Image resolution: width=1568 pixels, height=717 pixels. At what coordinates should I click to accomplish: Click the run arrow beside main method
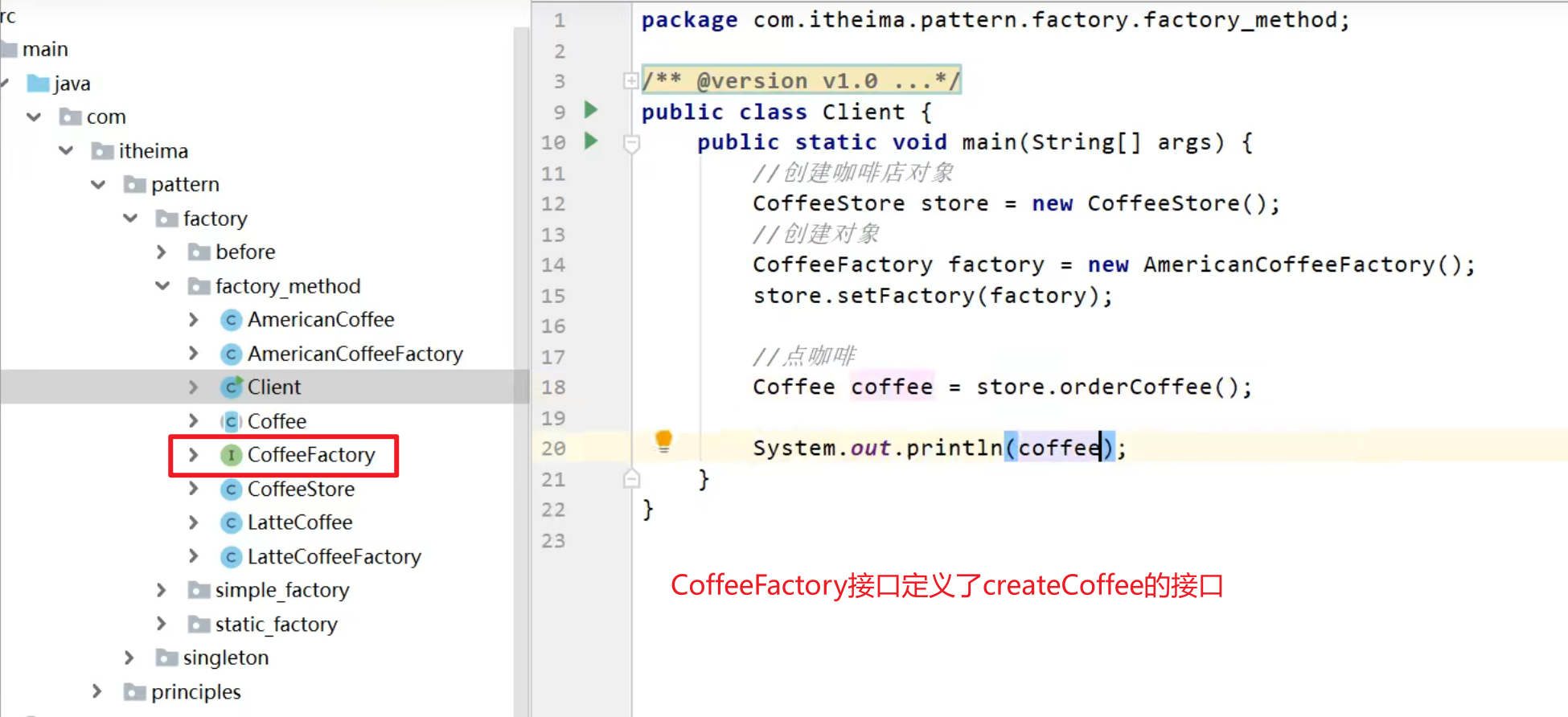point(591,141)
